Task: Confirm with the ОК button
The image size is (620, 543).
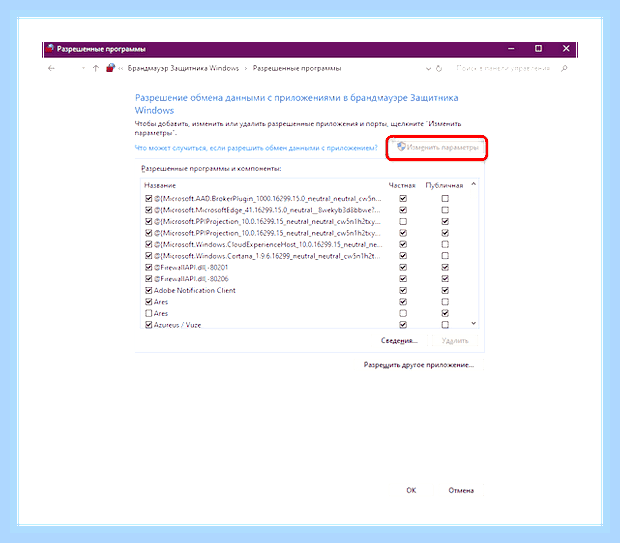Action: 411,490
